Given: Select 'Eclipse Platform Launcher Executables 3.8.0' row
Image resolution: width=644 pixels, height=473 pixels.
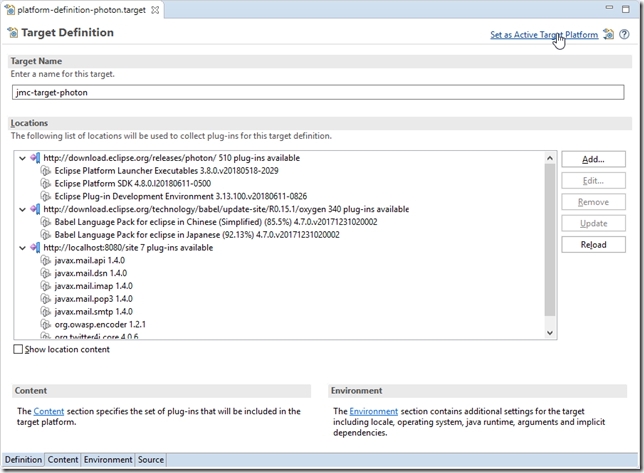Looking at the screenshot, I should click(166, 171).
